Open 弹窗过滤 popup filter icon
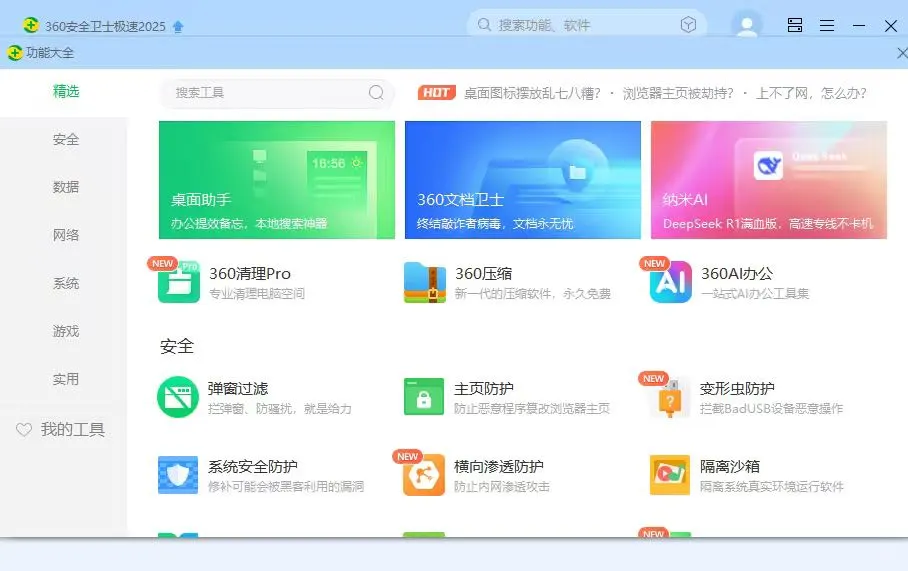This screenshot has width=908, height=571. 178,397
